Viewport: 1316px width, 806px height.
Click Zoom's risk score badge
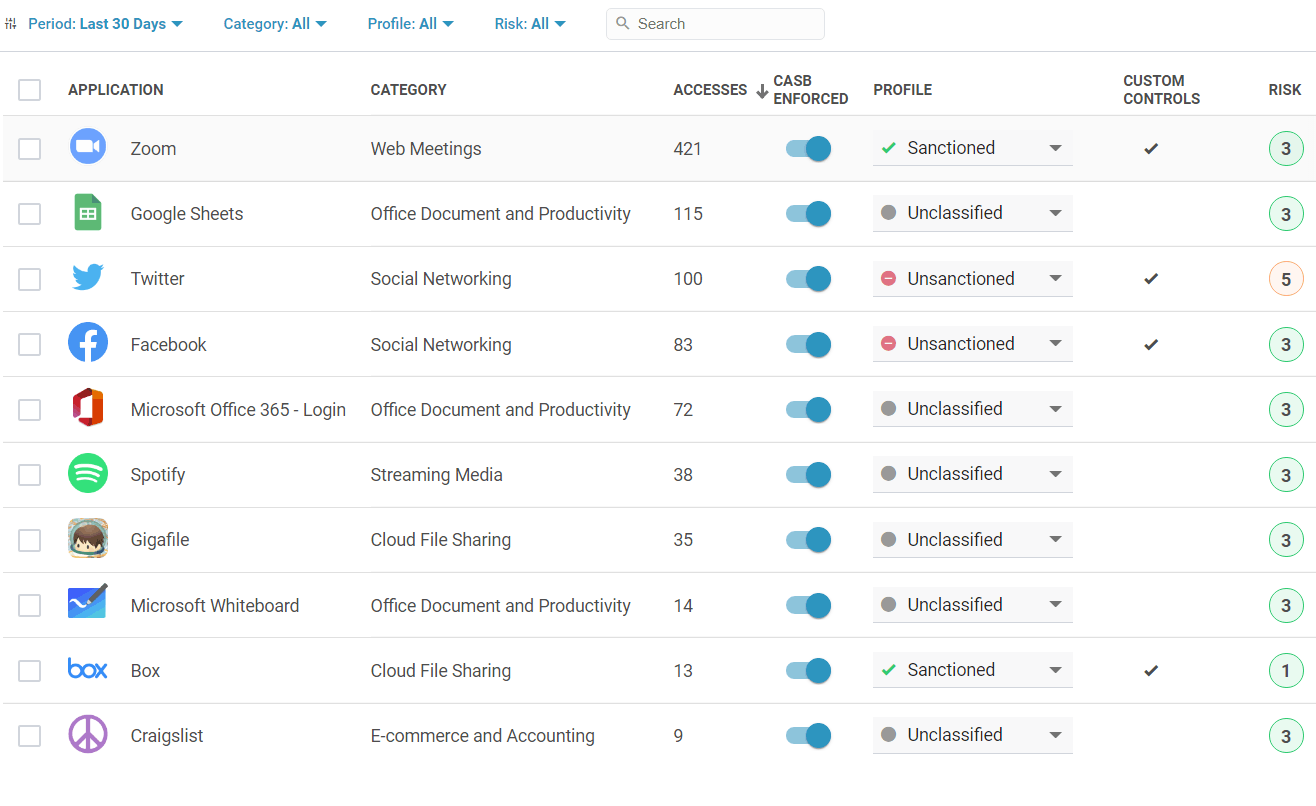point(1286,149)
